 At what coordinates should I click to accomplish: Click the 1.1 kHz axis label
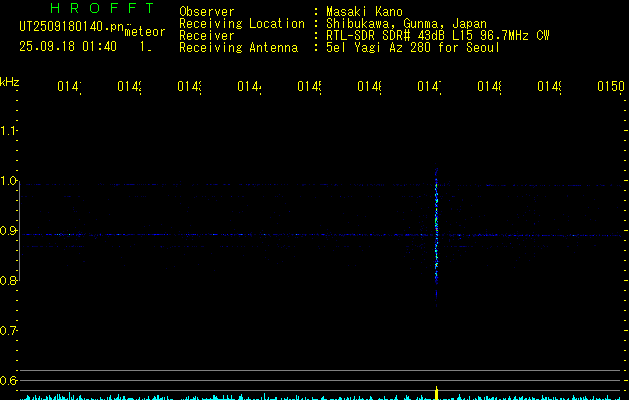[x=8, y=130]
